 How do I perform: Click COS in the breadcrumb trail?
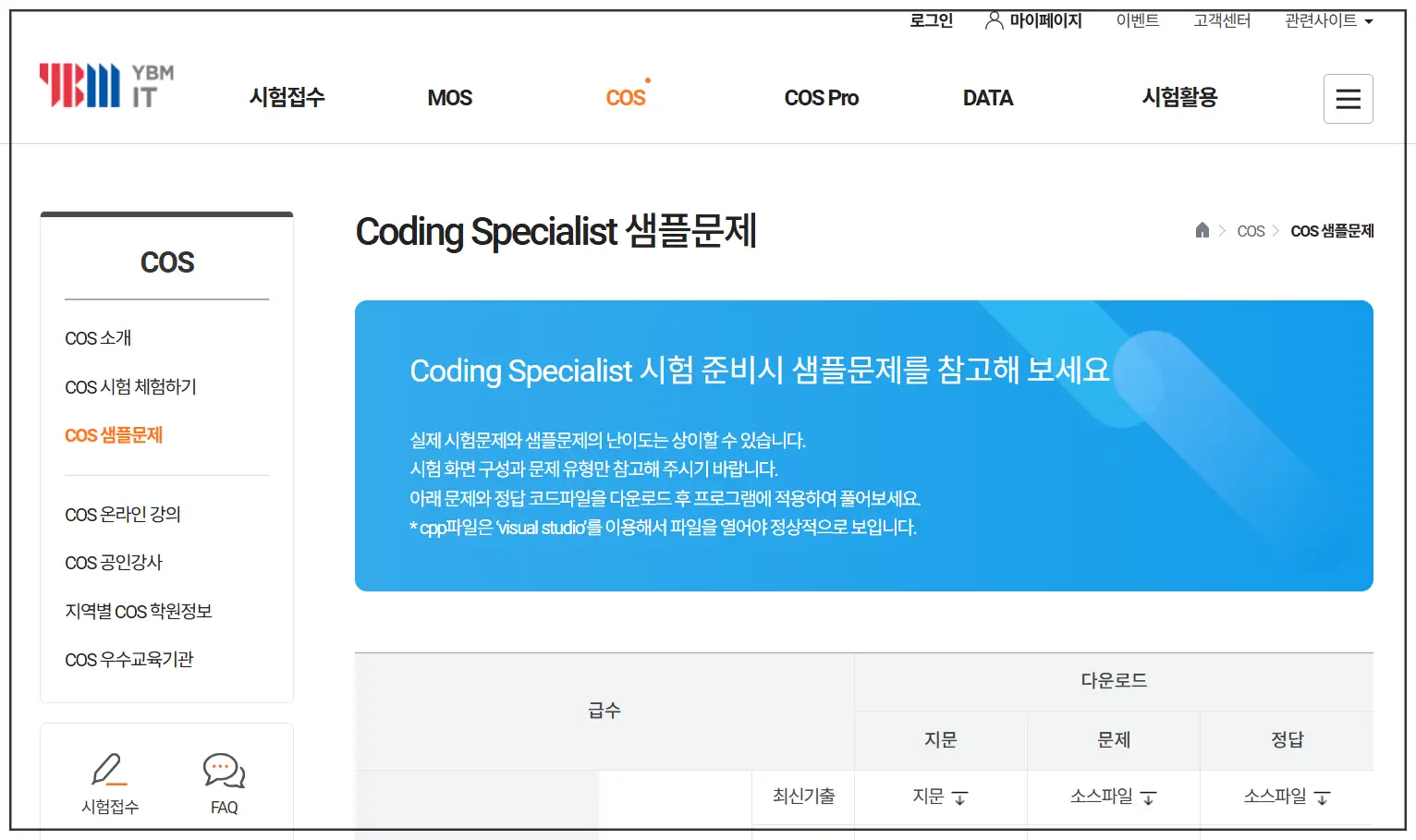[1251, 230]
